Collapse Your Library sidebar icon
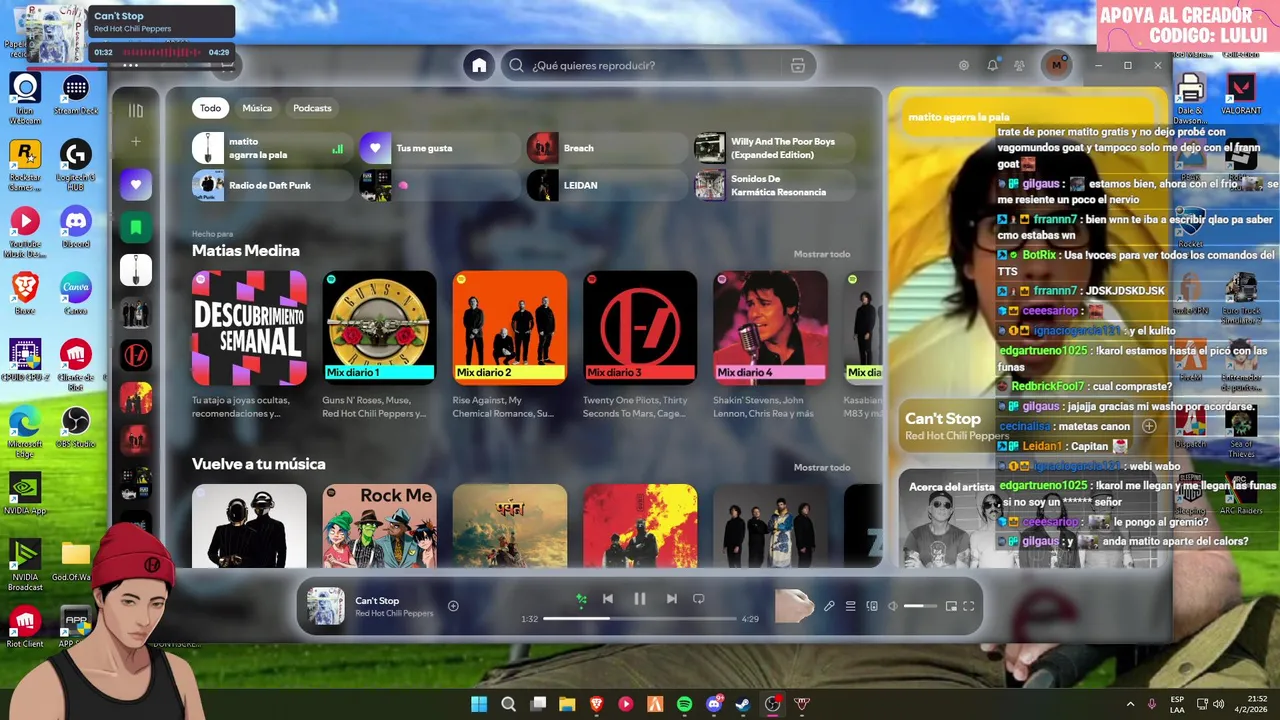1280x720 pixels. click(x=136, y=110)
